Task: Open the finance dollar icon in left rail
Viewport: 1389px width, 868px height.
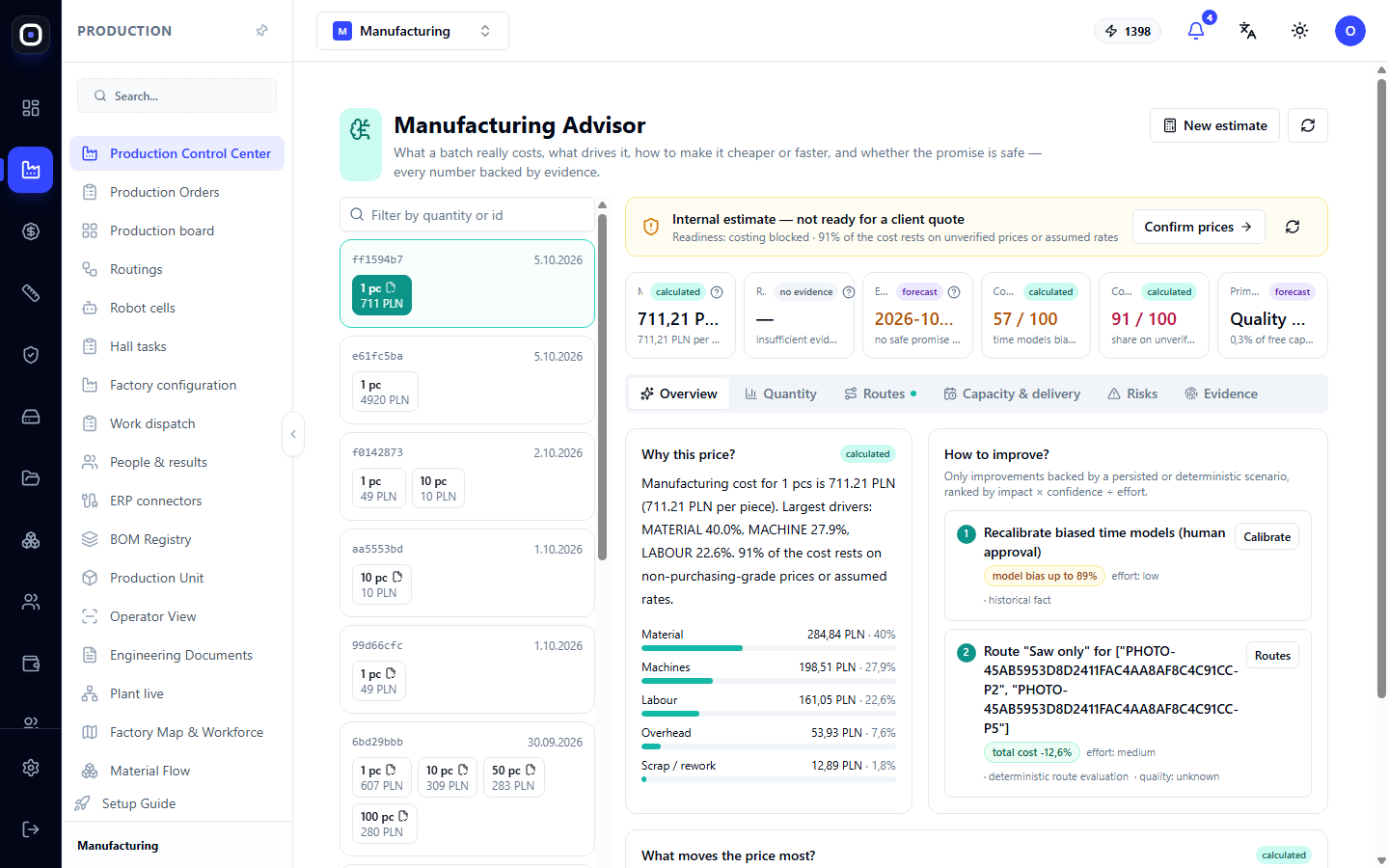Action: 31,231
